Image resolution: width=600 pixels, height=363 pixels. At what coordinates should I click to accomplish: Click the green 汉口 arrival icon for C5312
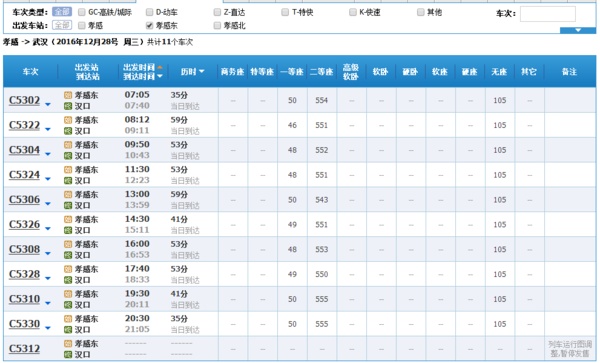[68, 355]
